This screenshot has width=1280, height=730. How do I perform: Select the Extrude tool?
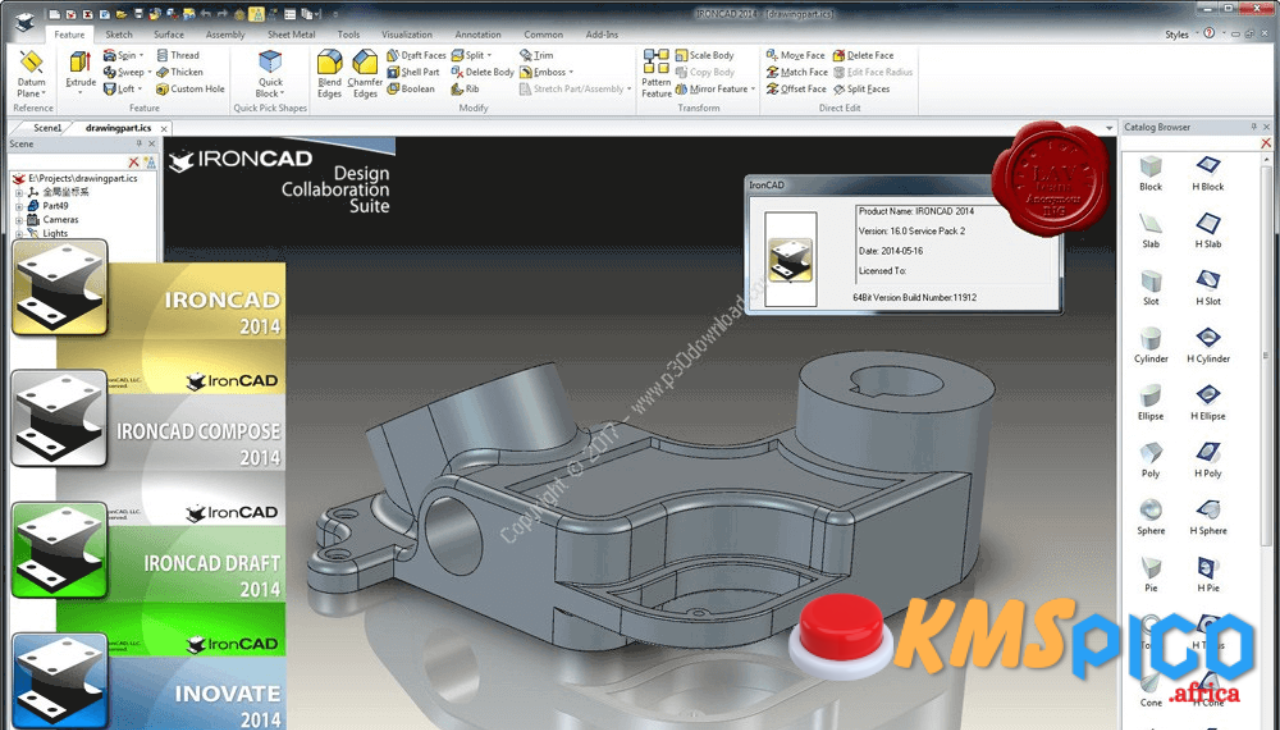point(81,71)
